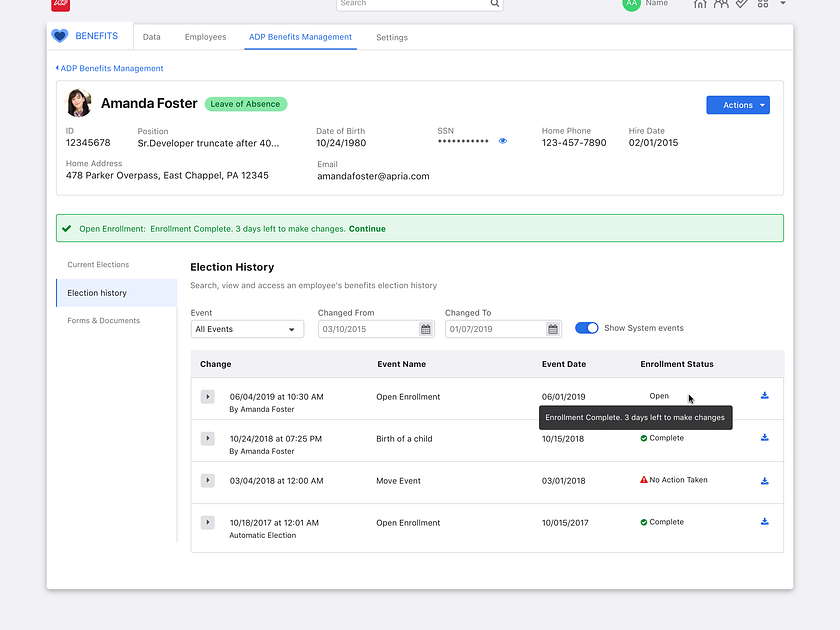Download the Birth of a child record
Viewport: 840px width, 630px height.
764,437
